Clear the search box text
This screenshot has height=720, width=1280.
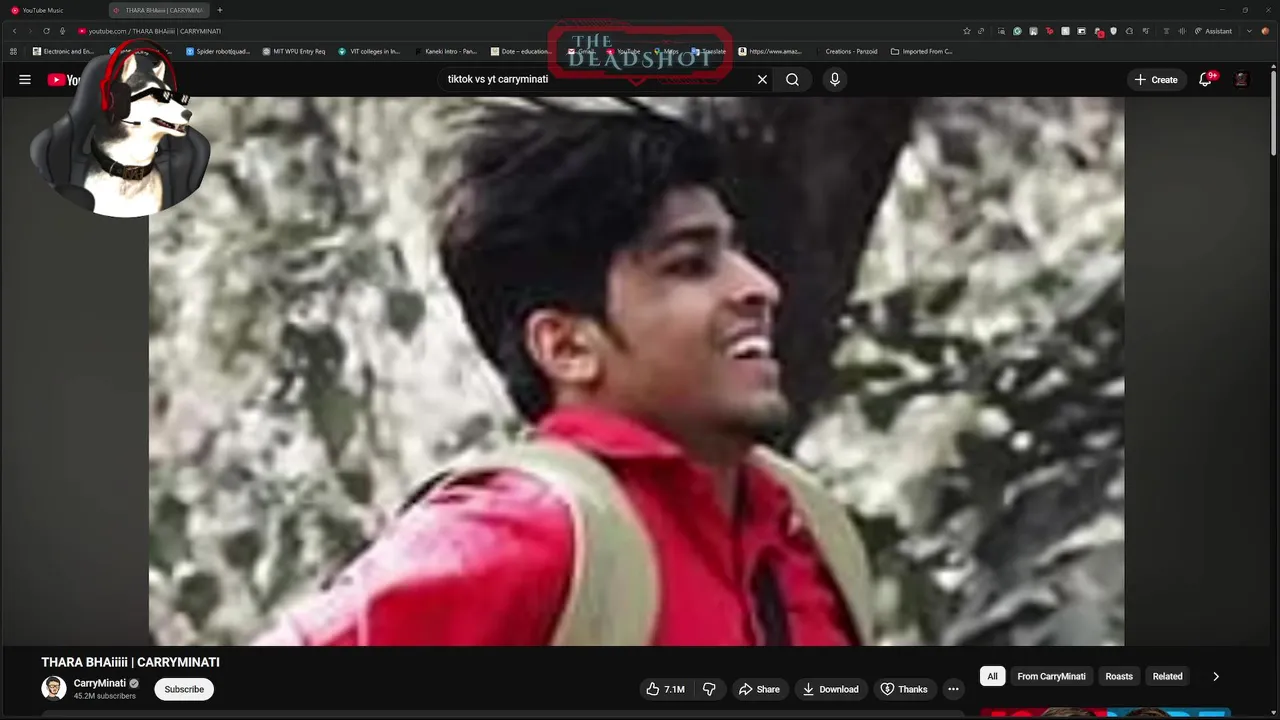762,80
